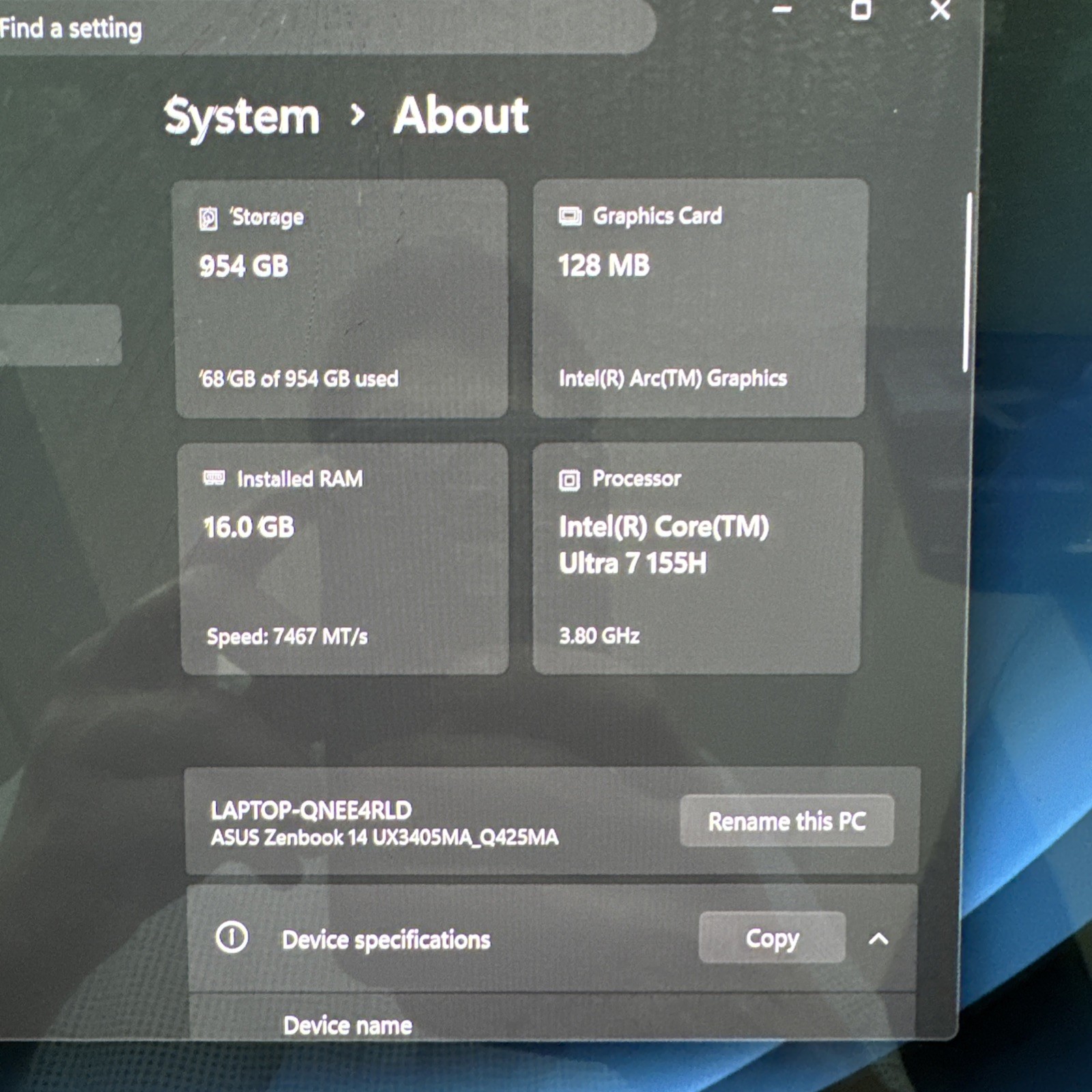Close the Settings window

tap(940, 10)
